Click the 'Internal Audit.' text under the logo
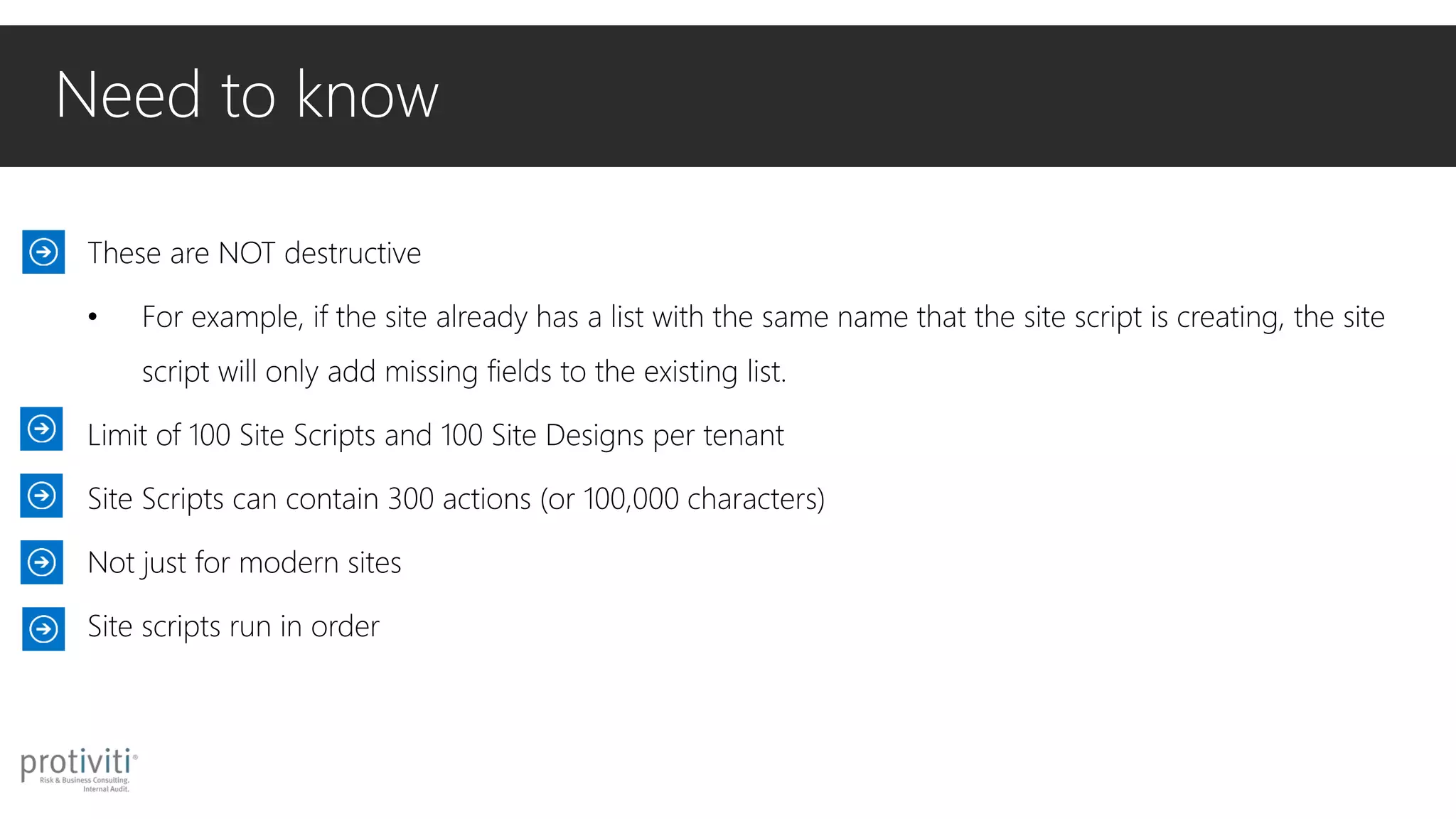The height and width of the screenshot is (819, 1456). [x=106, y=788]
